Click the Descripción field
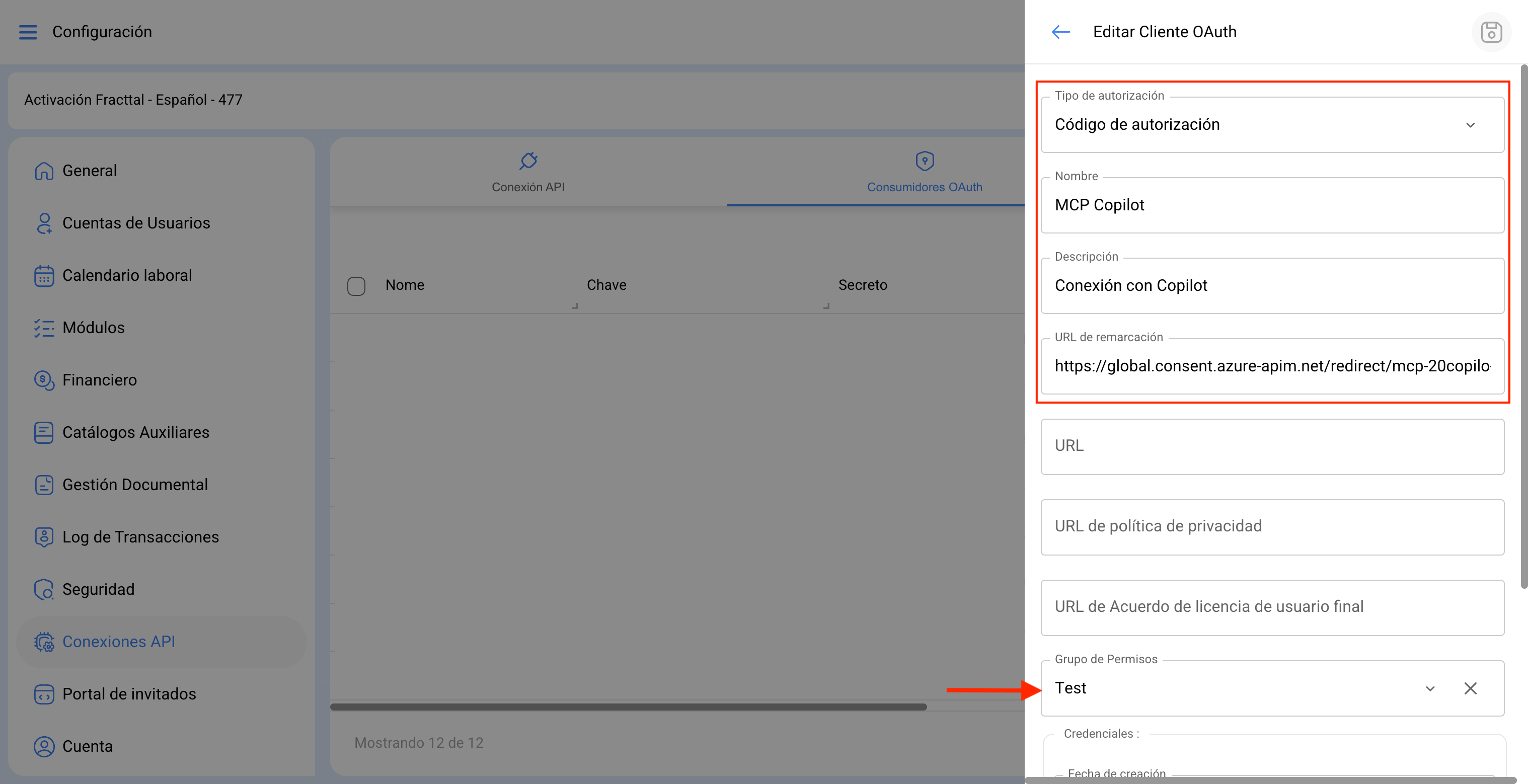Viewport: 1528px width, 784px height. point(1272,286)
